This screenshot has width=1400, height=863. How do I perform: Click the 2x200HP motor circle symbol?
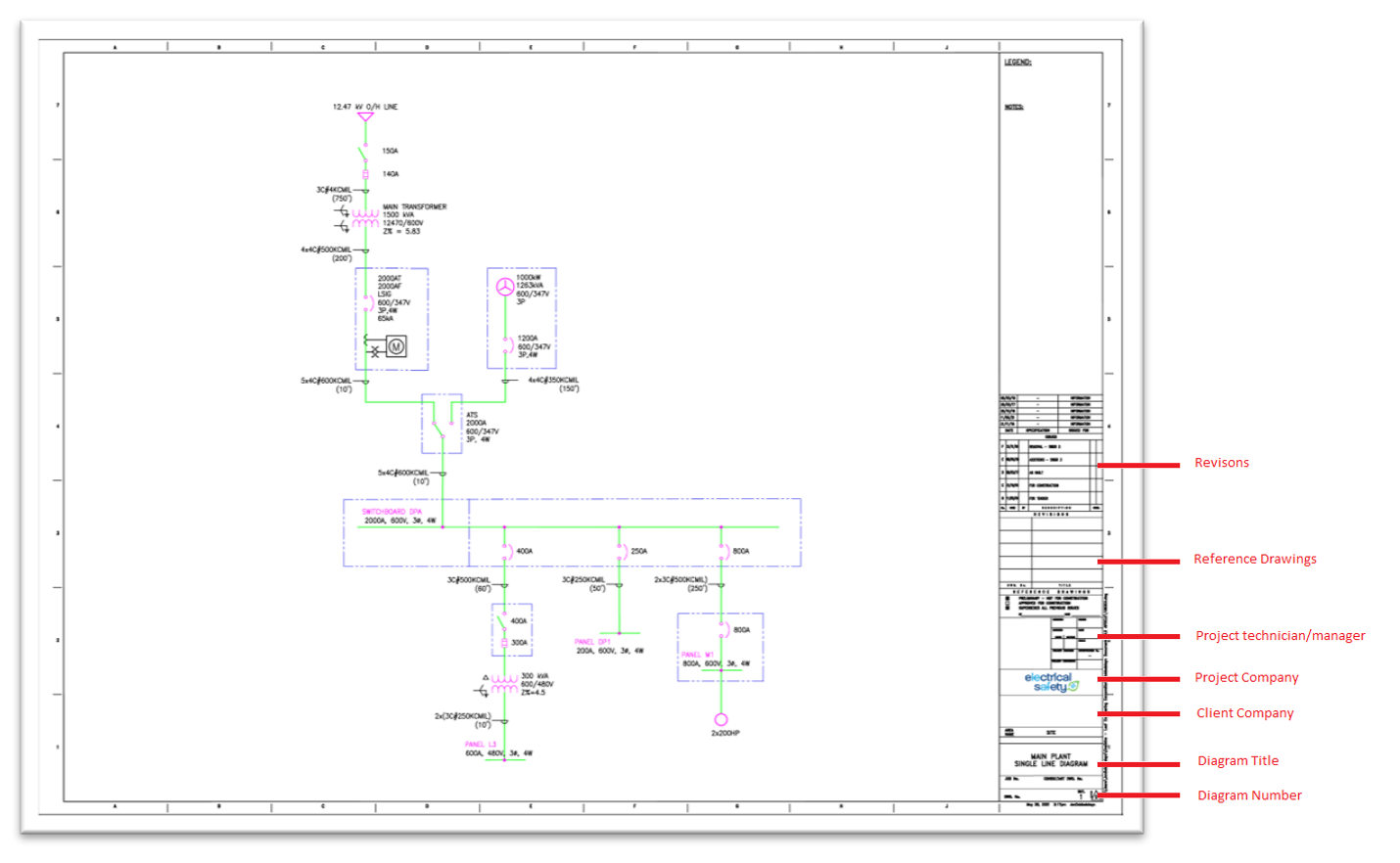721,720
